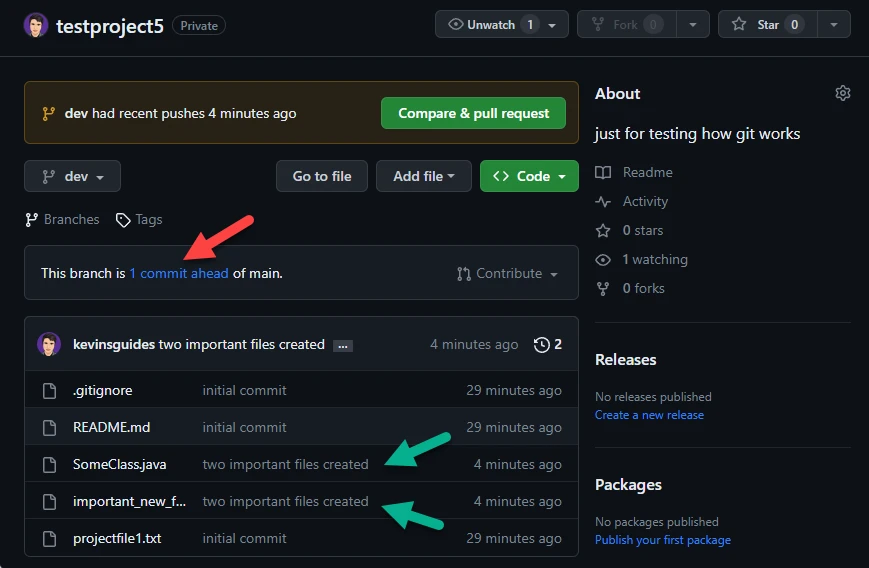Viewport: 869px width, 568px height.
Task: Open the dev branch selector dropdown
Action: tap(72, 176)
